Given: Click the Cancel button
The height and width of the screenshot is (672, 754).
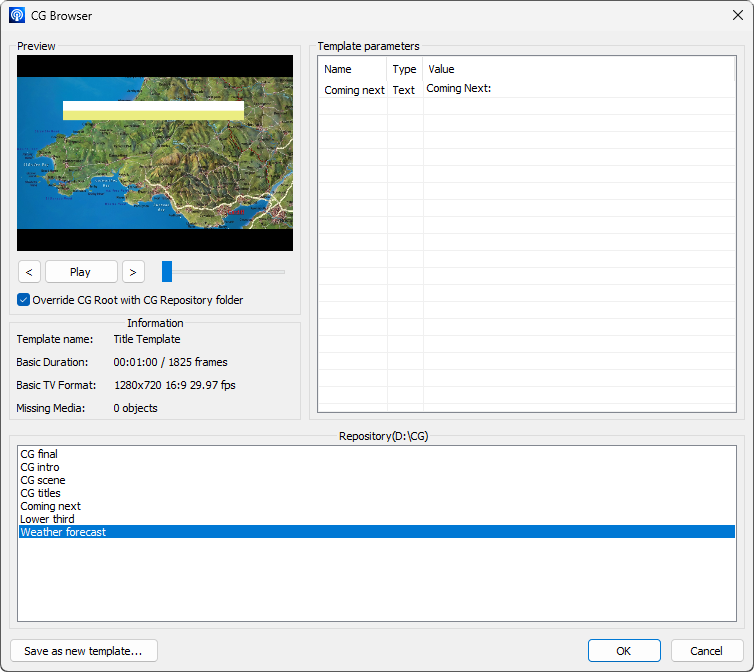Looking at the screenshot, I should [x=706, y=651].
